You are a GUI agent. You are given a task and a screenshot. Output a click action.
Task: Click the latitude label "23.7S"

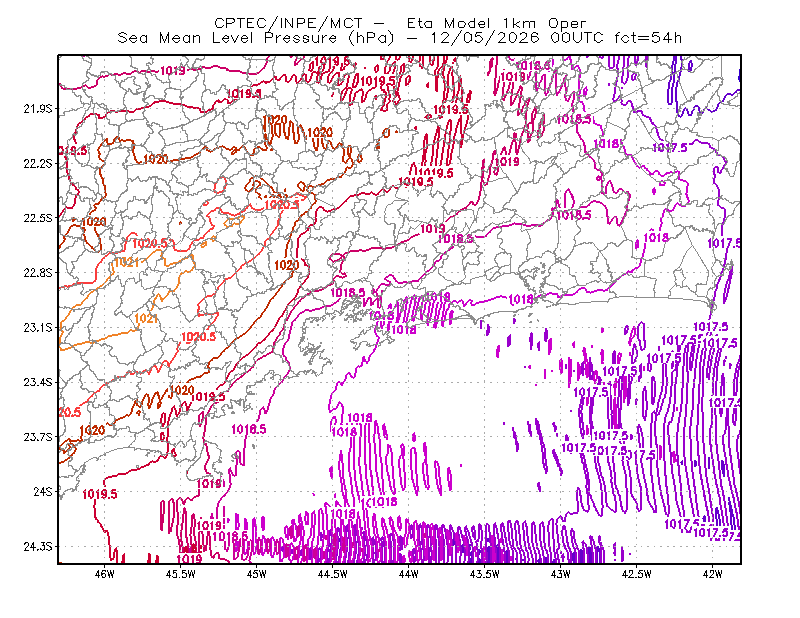tap(38, 437)
